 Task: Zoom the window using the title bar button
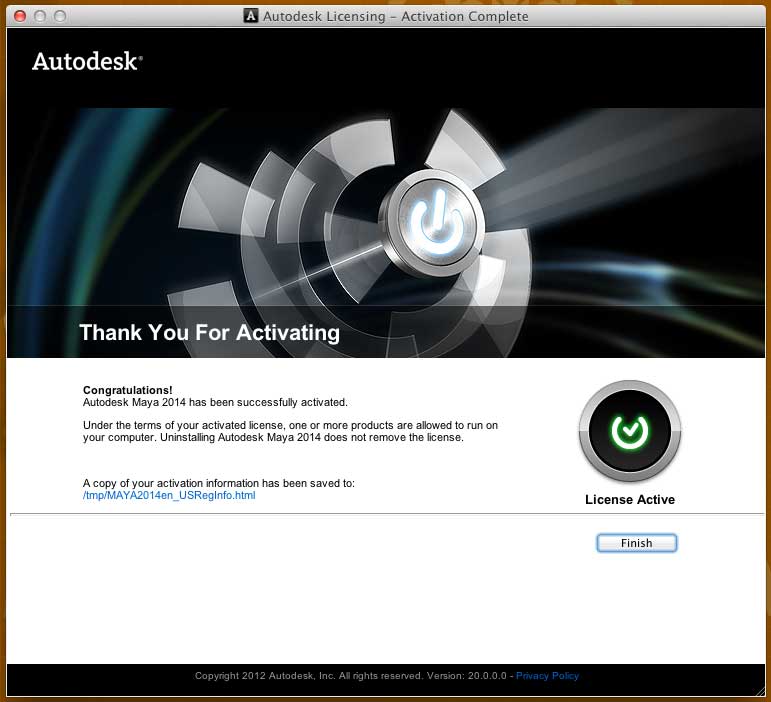[x=60, y=16]
